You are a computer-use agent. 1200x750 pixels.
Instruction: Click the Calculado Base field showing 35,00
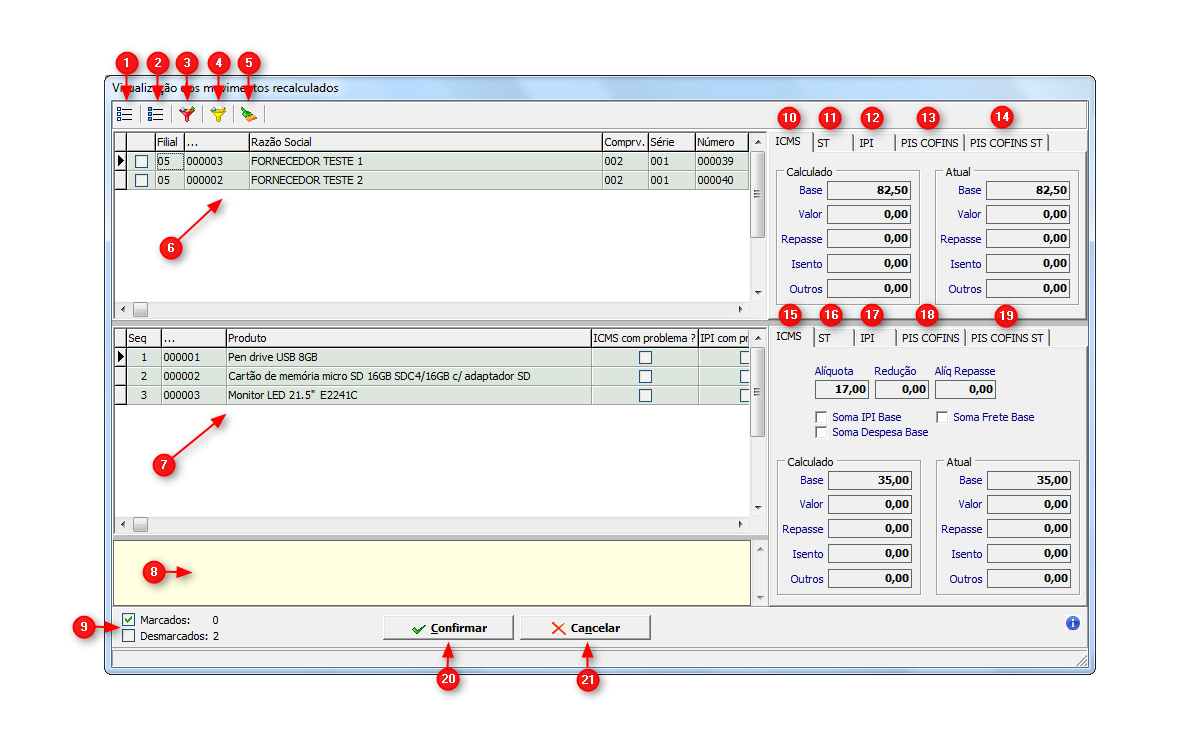point(869,480)
